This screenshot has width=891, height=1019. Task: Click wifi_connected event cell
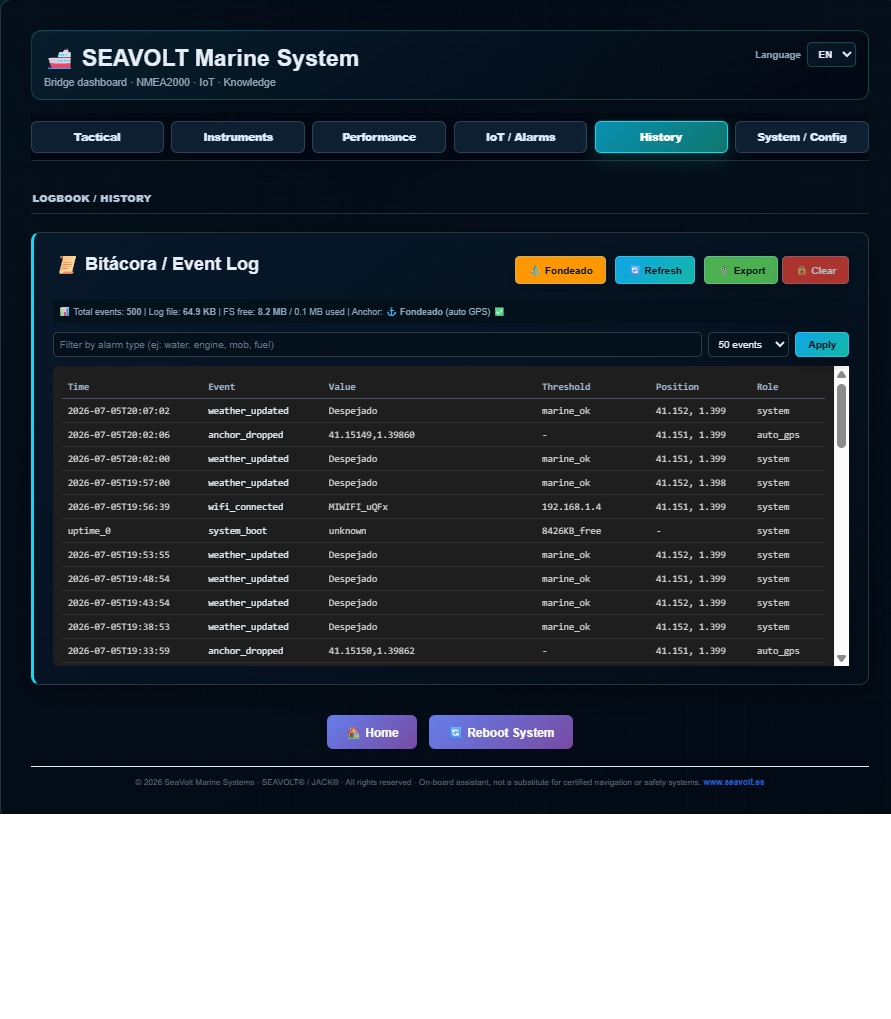tap(246, 507)
